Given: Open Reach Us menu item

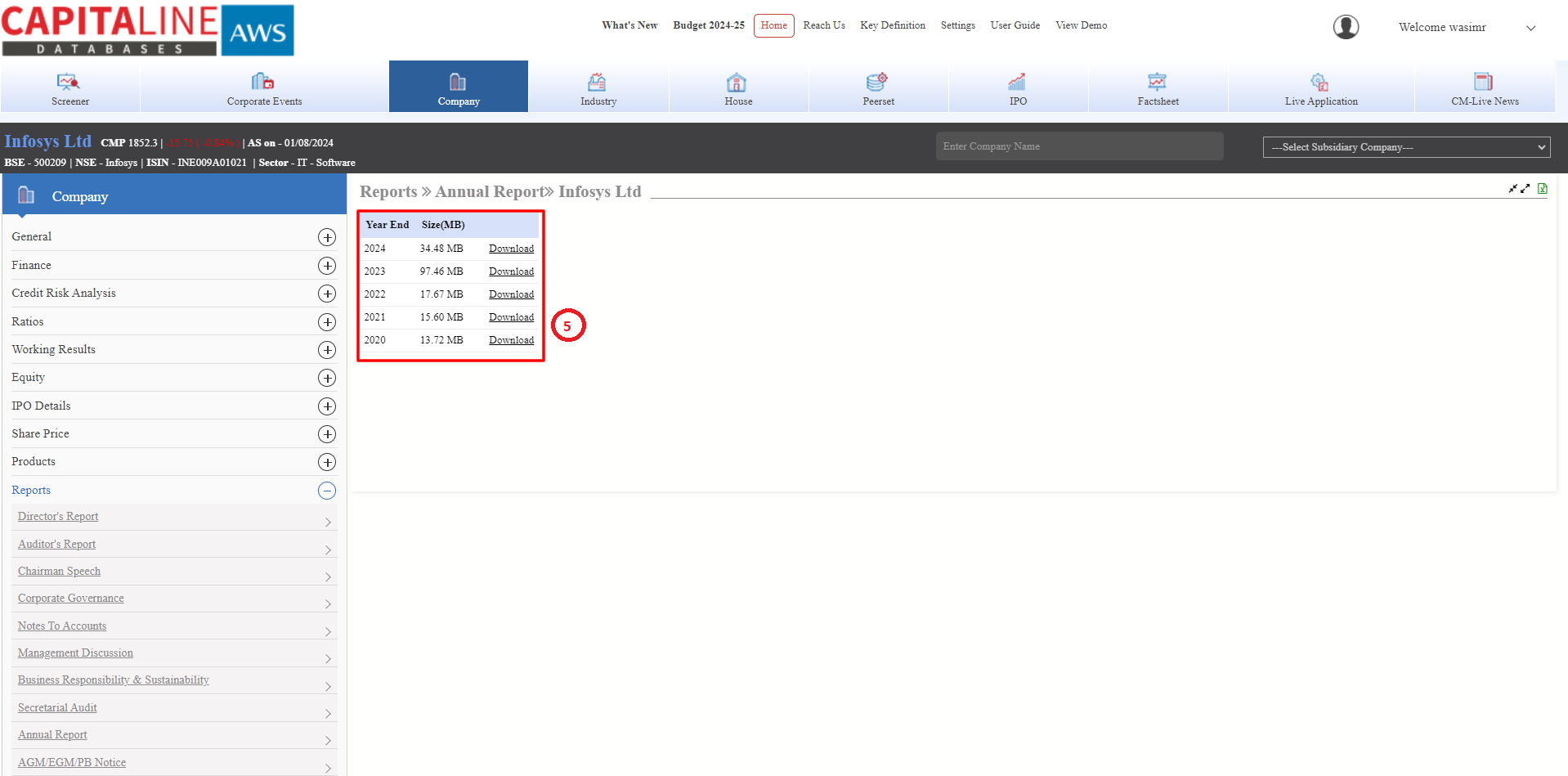Looking at the screenshot, I should tap(824, 25).
